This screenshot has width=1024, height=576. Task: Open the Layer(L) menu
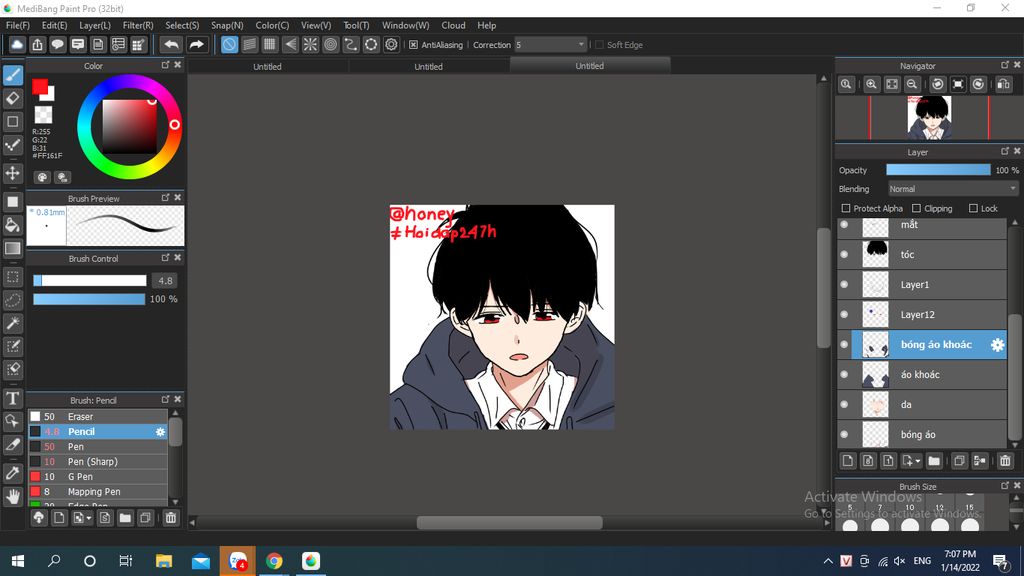(x=95, y=25)
